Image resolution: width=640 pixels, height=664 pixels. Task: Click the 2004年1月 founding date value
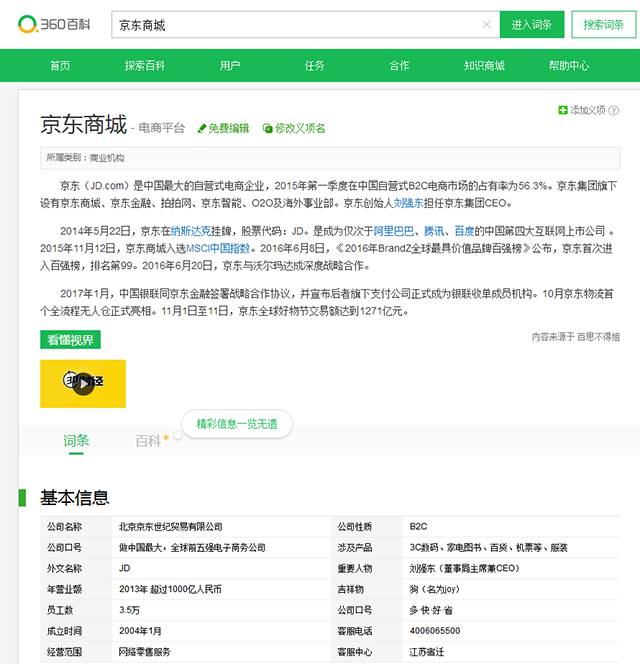140,631
